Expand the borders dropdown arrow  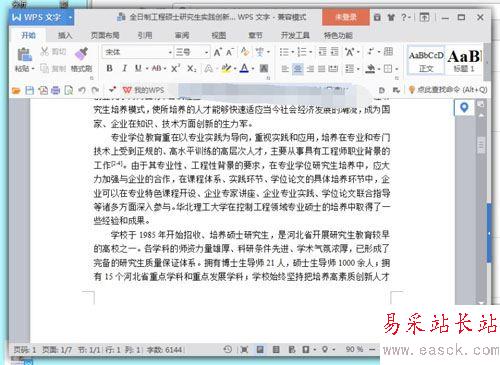coord(397,69)
